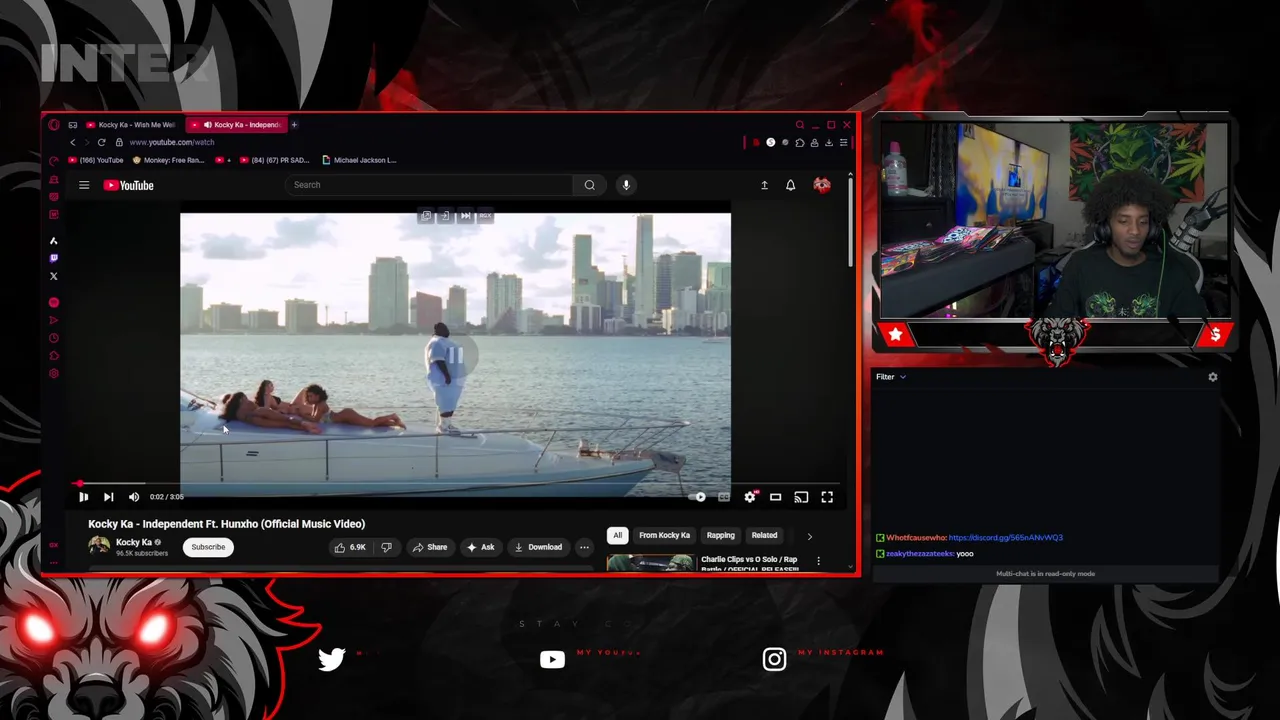Focus the YouTube Search field

[x=430, y=185]
